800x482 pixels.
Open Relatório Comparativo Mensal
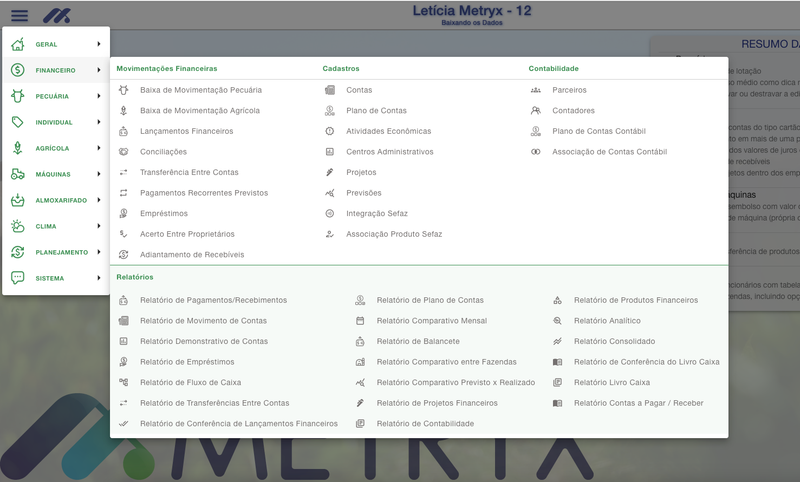point(432,321)
